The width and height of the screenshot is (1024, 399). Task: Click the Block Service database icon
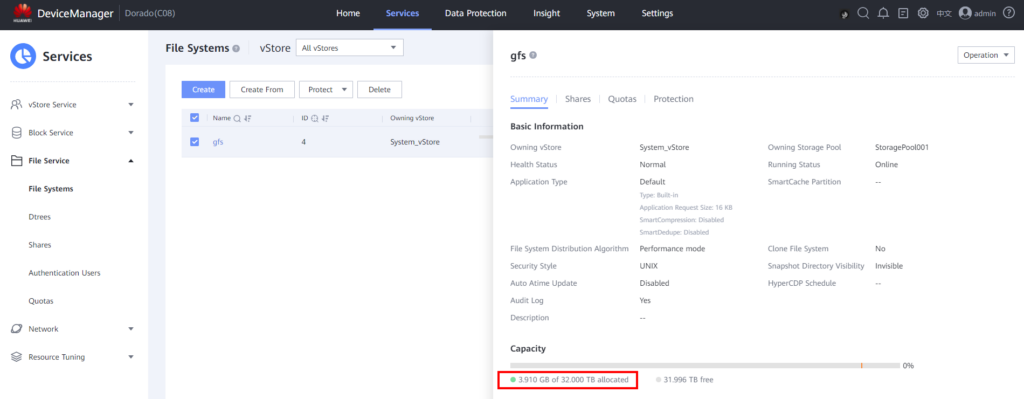(x=17, y=133)
